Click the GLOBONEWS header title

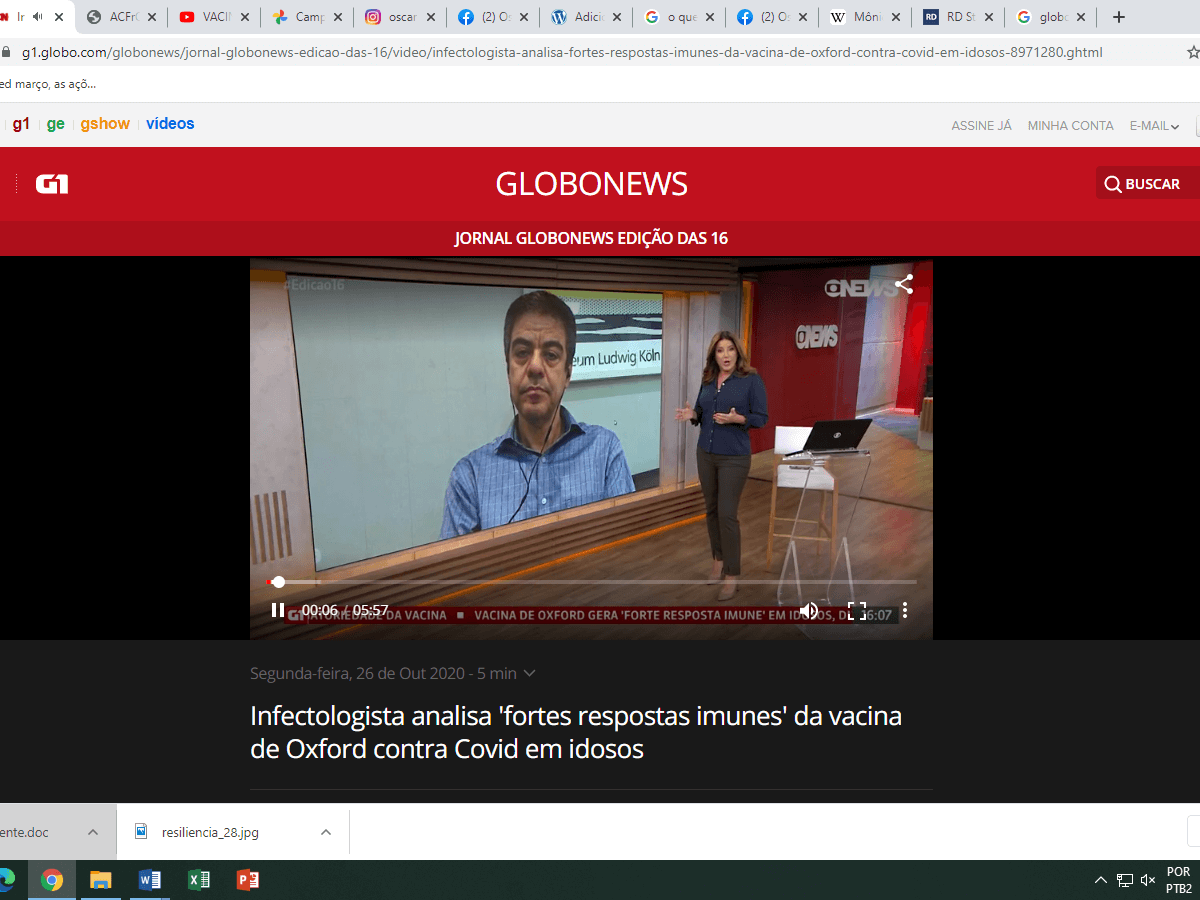(x=592, y=184)
